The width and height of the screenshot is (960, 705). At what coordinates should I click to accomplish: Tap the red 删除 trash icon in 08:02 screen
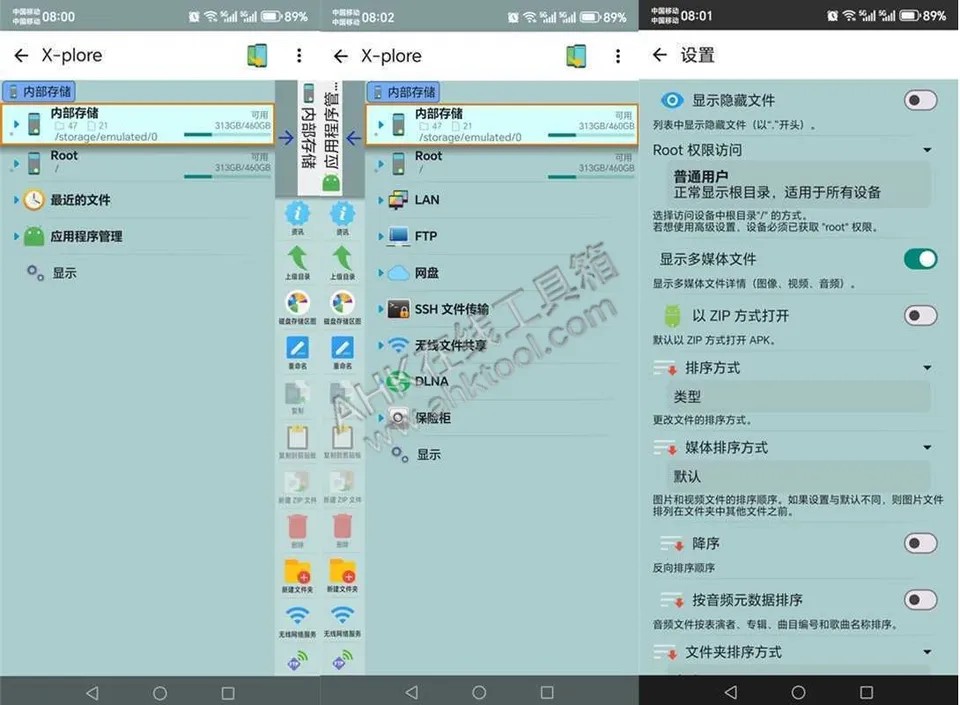(x=342, y=527)
